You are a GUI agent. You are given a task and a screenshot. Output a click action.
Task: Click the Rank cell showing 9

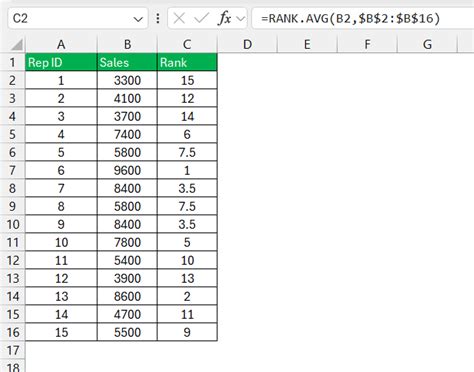(187, 332)
